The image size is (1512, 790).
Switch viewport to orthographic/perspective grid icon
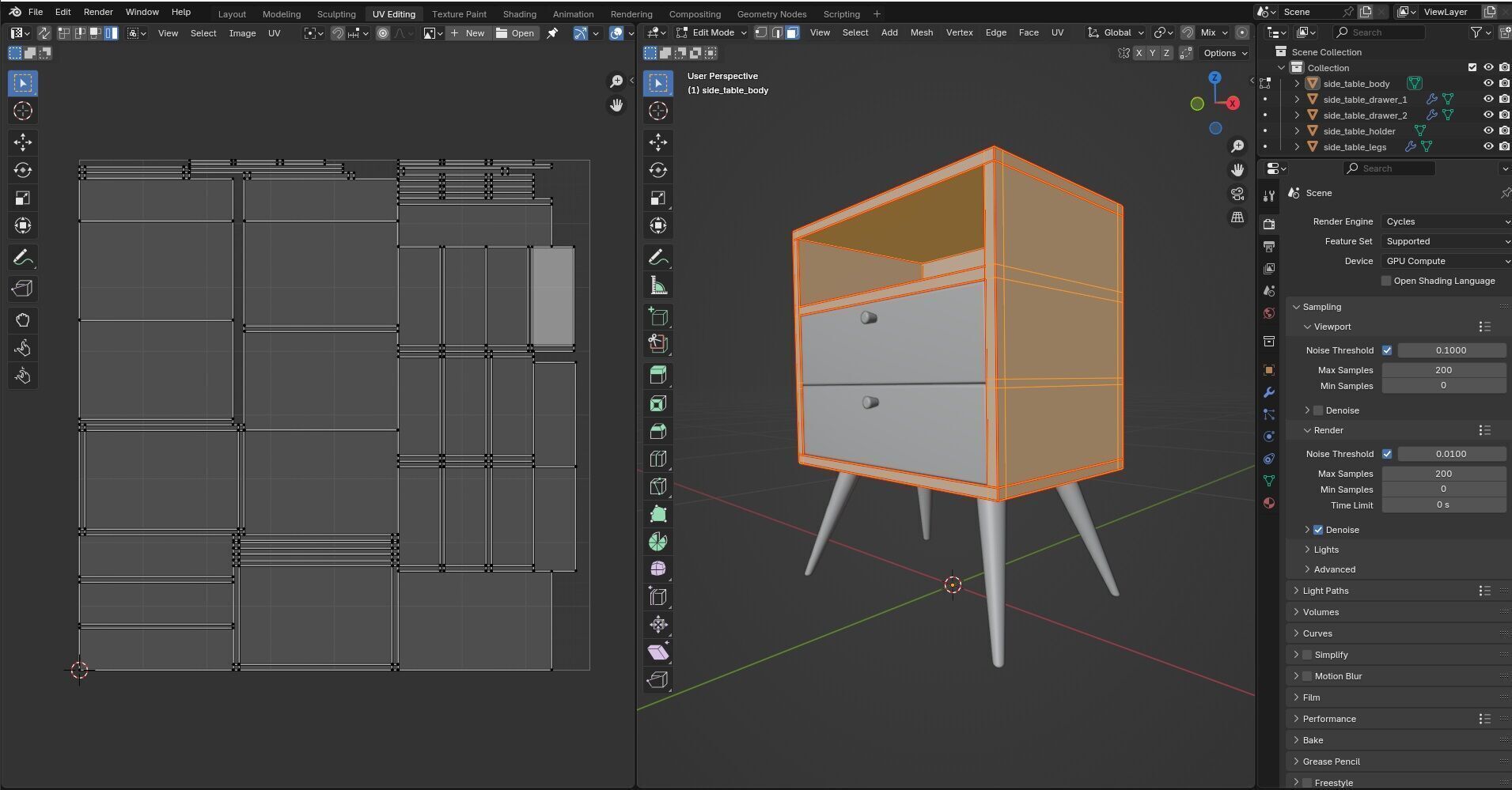point(1237,217)
